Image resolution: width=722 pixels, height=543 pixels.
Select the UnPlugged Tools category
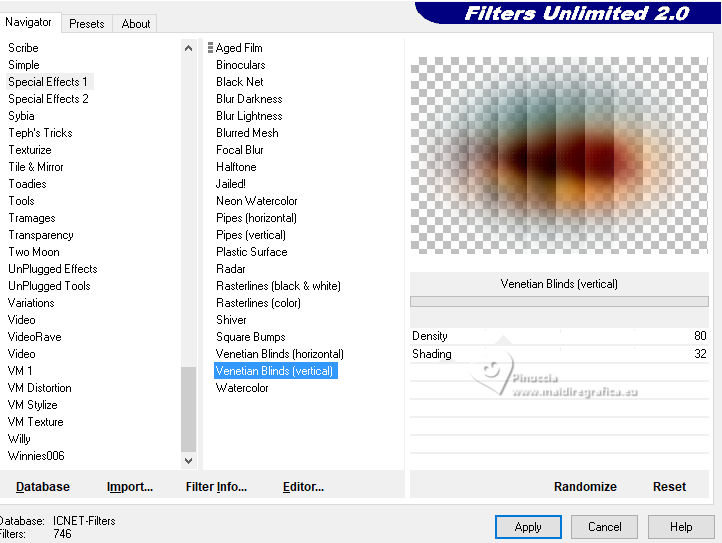tap(49, 286)
